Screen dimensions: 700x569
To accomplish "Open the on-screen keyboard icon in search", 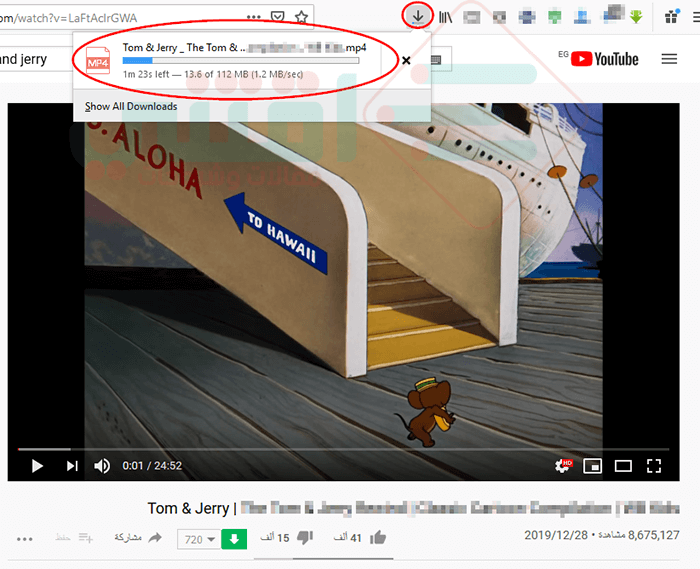I will pos(436,59).
